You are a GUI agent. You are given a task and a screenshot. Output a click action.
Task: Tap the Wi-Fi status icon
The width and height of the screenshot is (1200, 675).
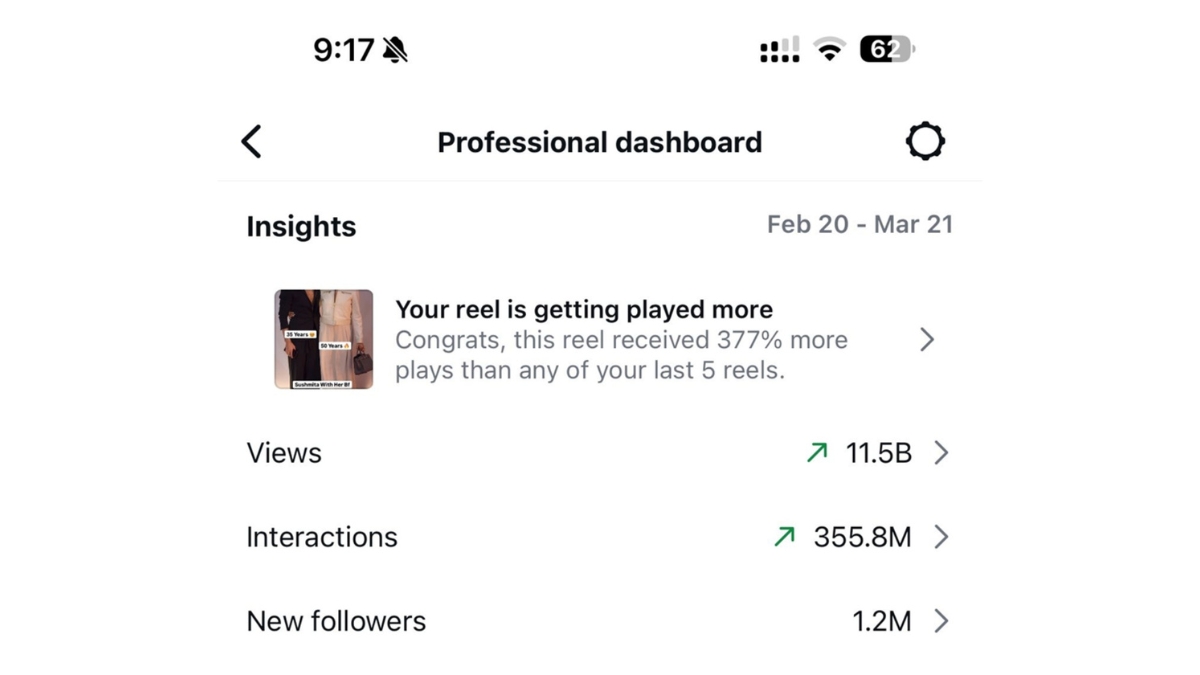pyautogui.click(x=829, y=49)
